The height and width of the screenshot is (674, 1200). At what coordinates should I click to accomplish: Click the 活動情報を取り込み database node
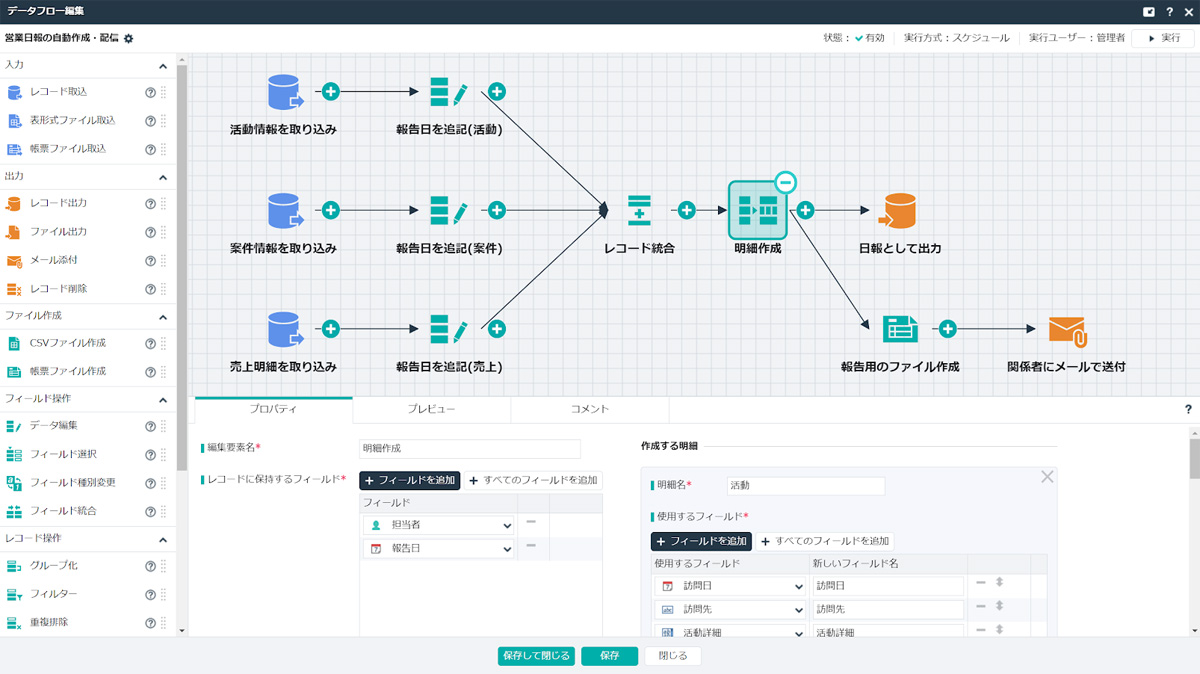pos(284,92)
